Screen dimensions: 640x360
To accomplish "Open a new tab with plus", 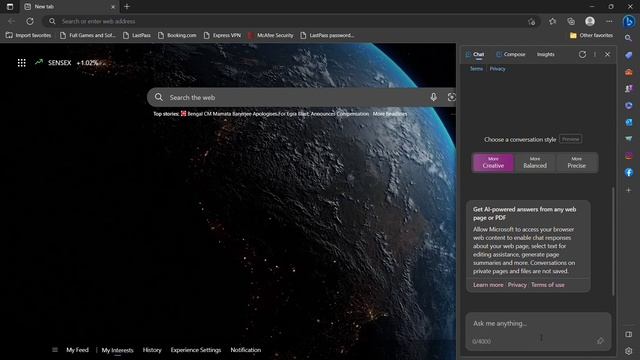I will [127, 7].
